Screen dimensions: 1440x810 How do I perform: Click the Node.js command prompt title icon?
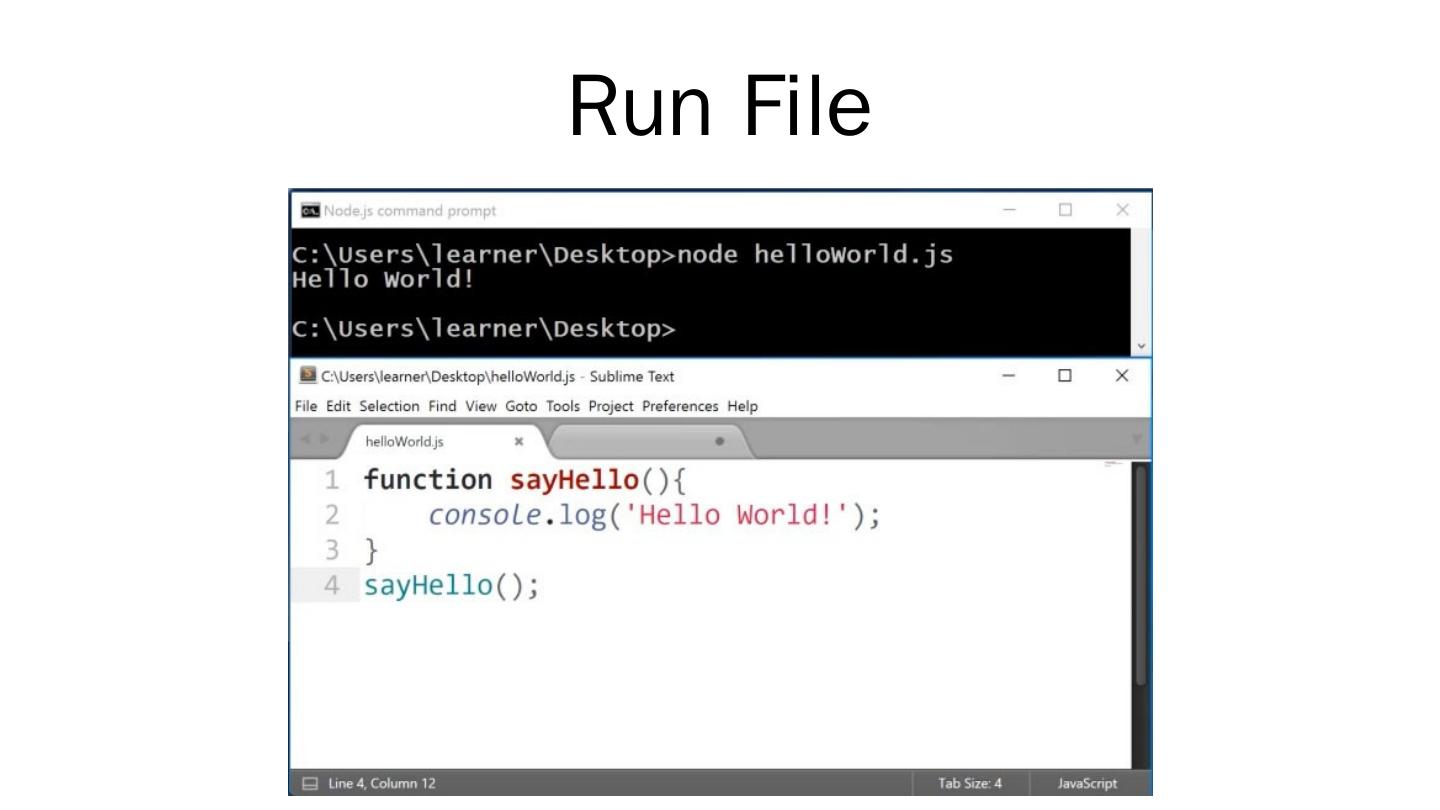(x=311, y=211)
